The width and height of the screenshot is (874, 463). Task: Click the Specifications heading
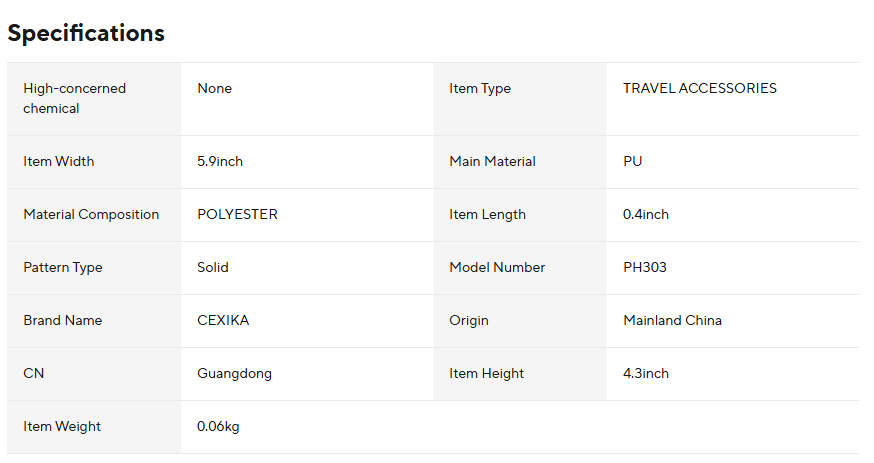(x=86, y=33)
